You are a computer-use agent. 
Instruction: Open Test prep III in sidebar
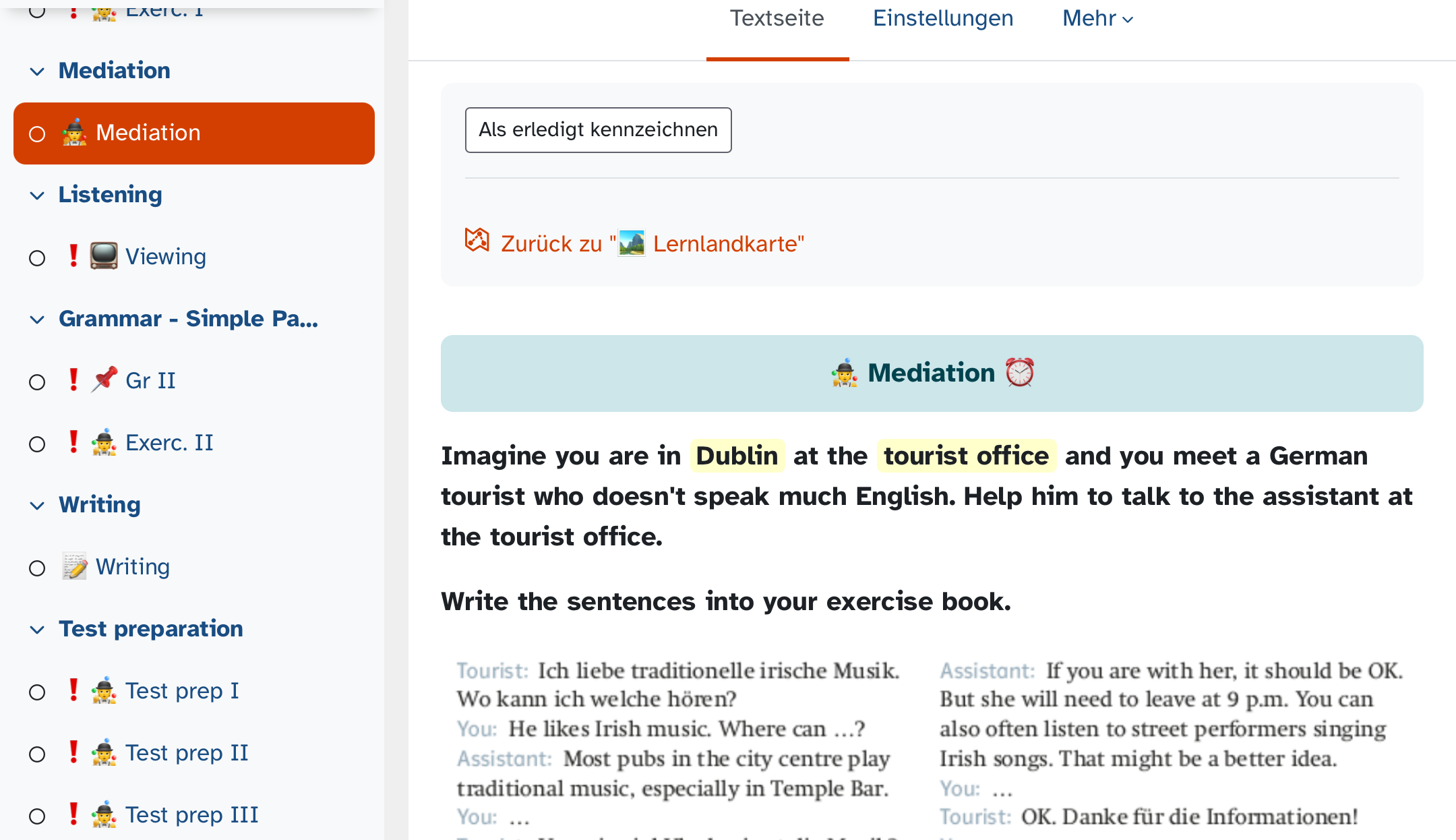[x=191, y=814]
